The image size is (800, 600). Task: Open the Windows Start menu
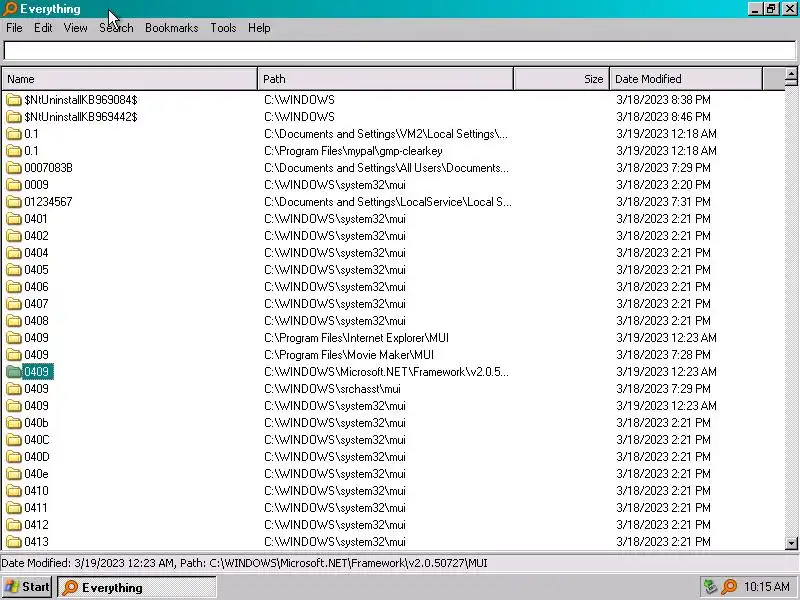pos(27,587)
